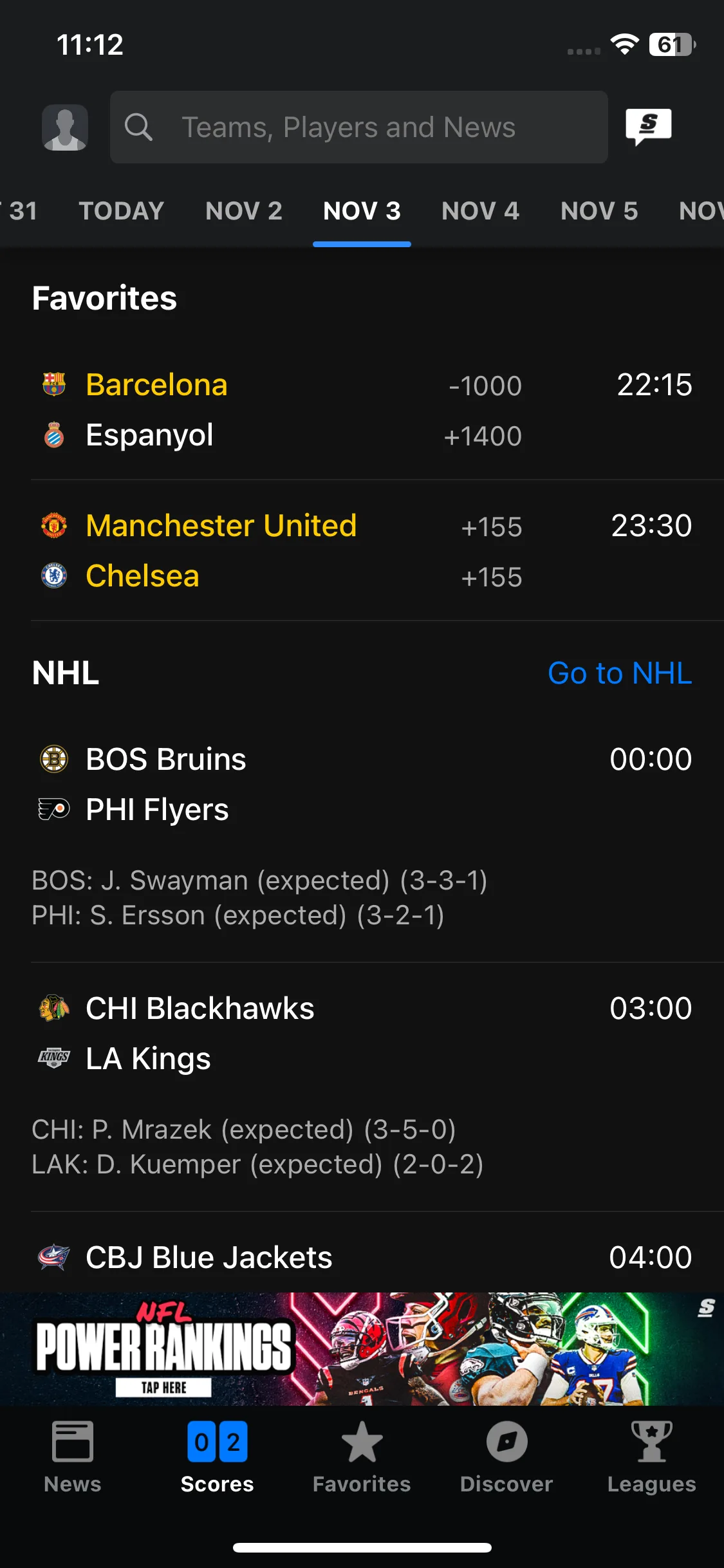Tap the Chicago Blackhawks logo
Image resolution: width=724 pixels, height=1568 pixels.
[54, 1008]
